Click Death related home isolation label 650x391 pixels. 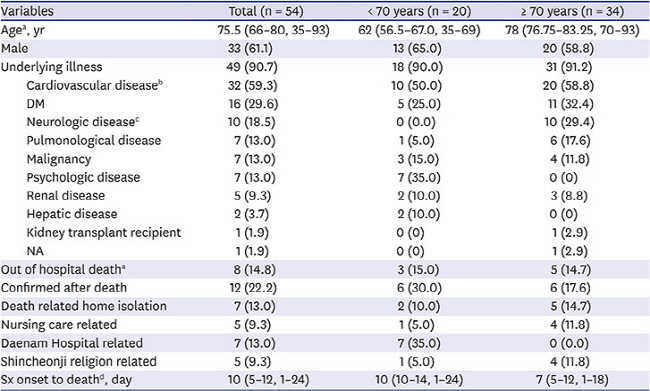pos(84,306)
